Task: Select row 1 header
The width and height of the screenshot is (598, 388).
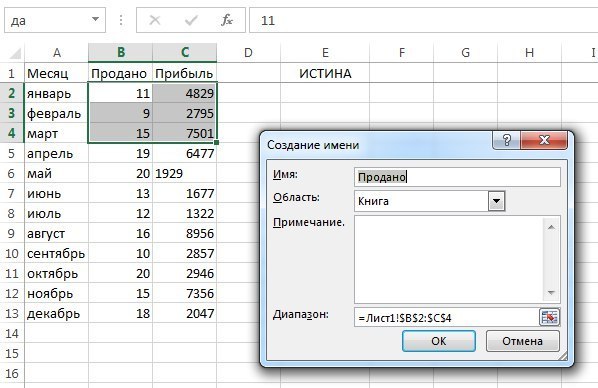Action: click(x=12, y=73)
